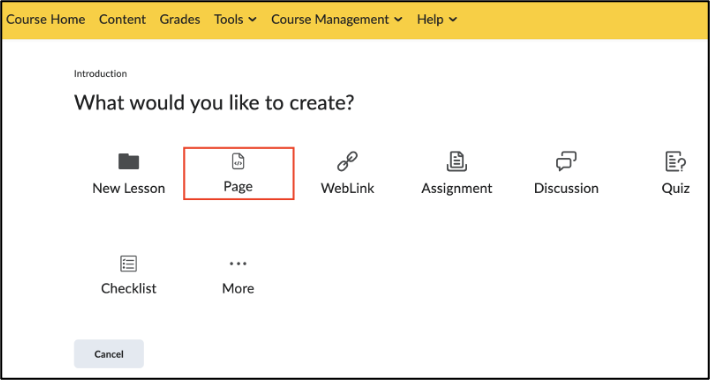Click the New Lesson label
This screenshot has width=710, height=380.
click(x=129, y=188)
